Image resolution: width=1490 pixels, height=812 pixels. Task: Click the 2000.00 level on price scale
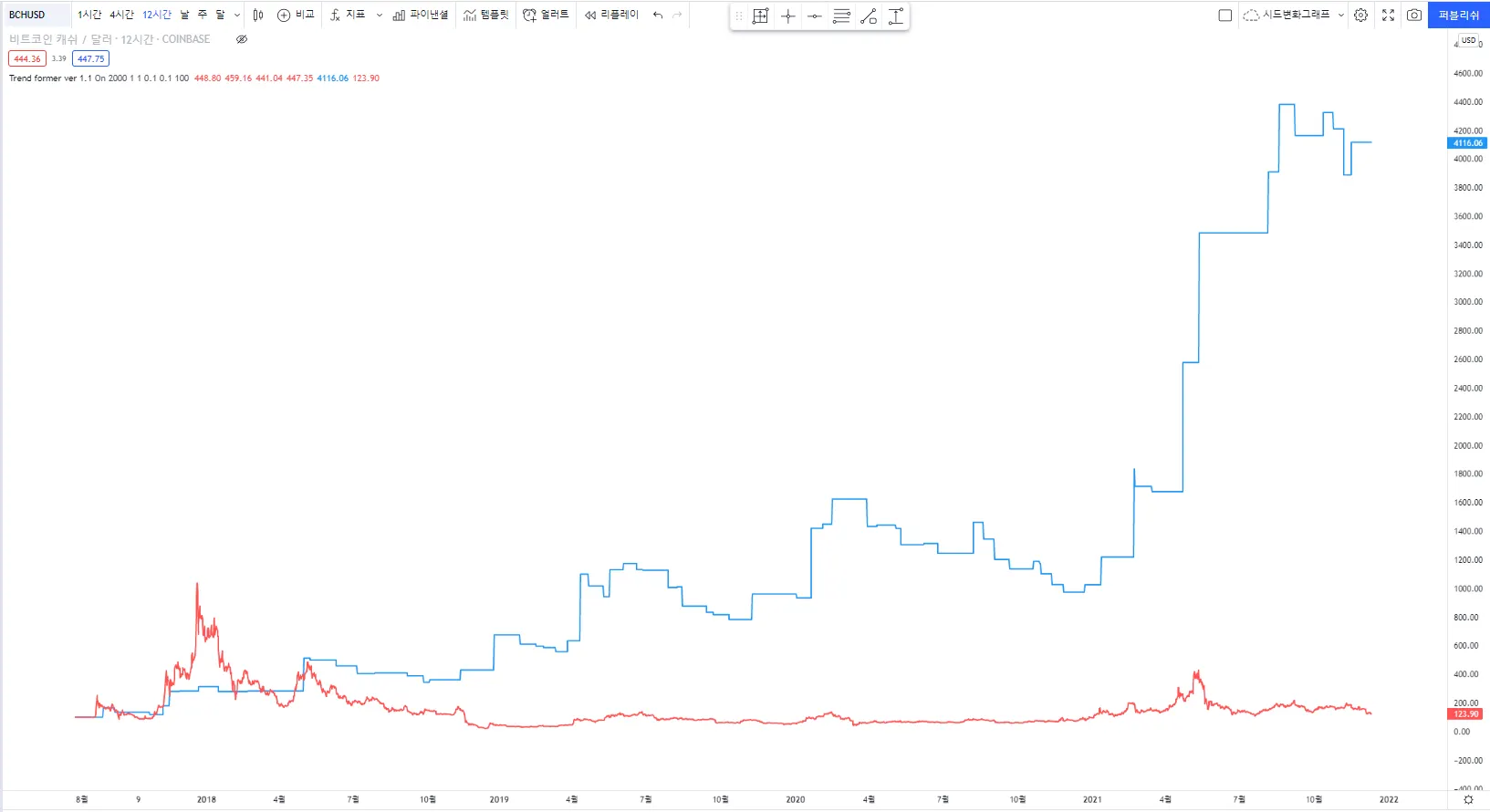point(1468,445)
